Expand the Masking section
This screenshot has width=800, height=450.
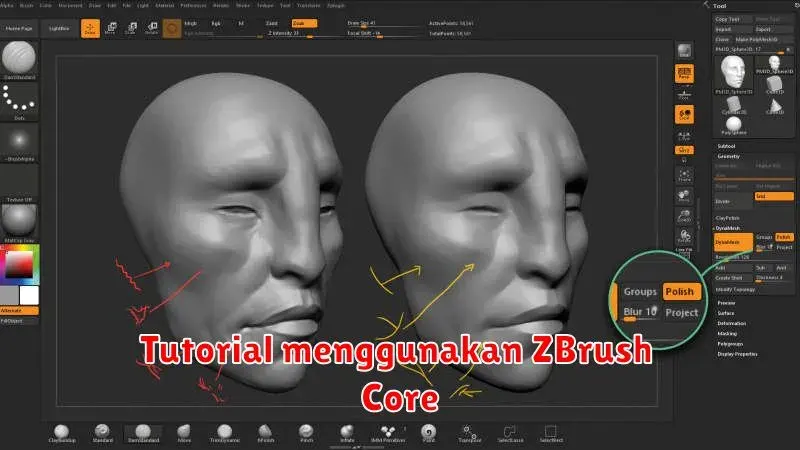[x=727, y=334]
